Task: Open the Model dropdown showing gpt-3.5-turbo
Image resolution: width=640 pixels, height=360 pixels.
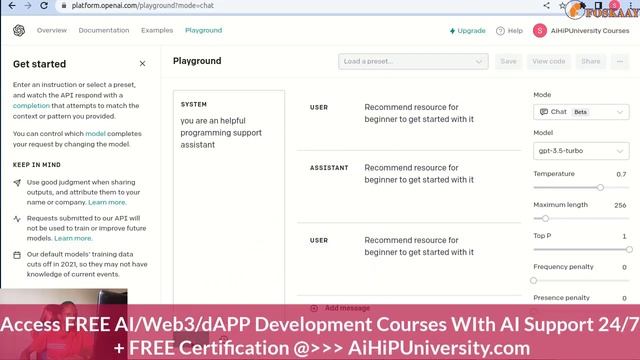Action: click(581, 151)
